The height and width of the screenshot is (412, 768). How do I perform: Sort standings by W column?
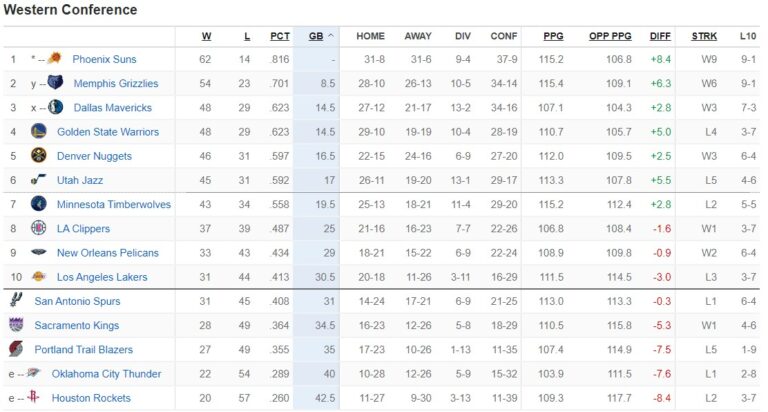pyautogui.click(x=207, y=36)
